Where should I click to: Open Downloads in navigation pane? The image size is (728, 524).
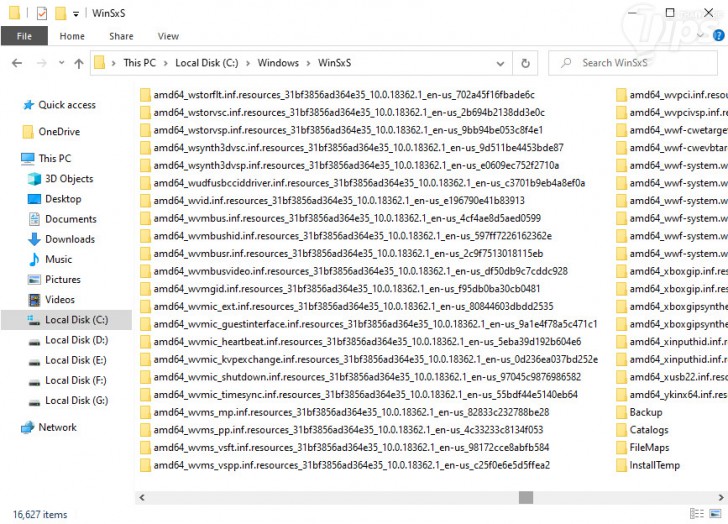(x=61, y=239)
